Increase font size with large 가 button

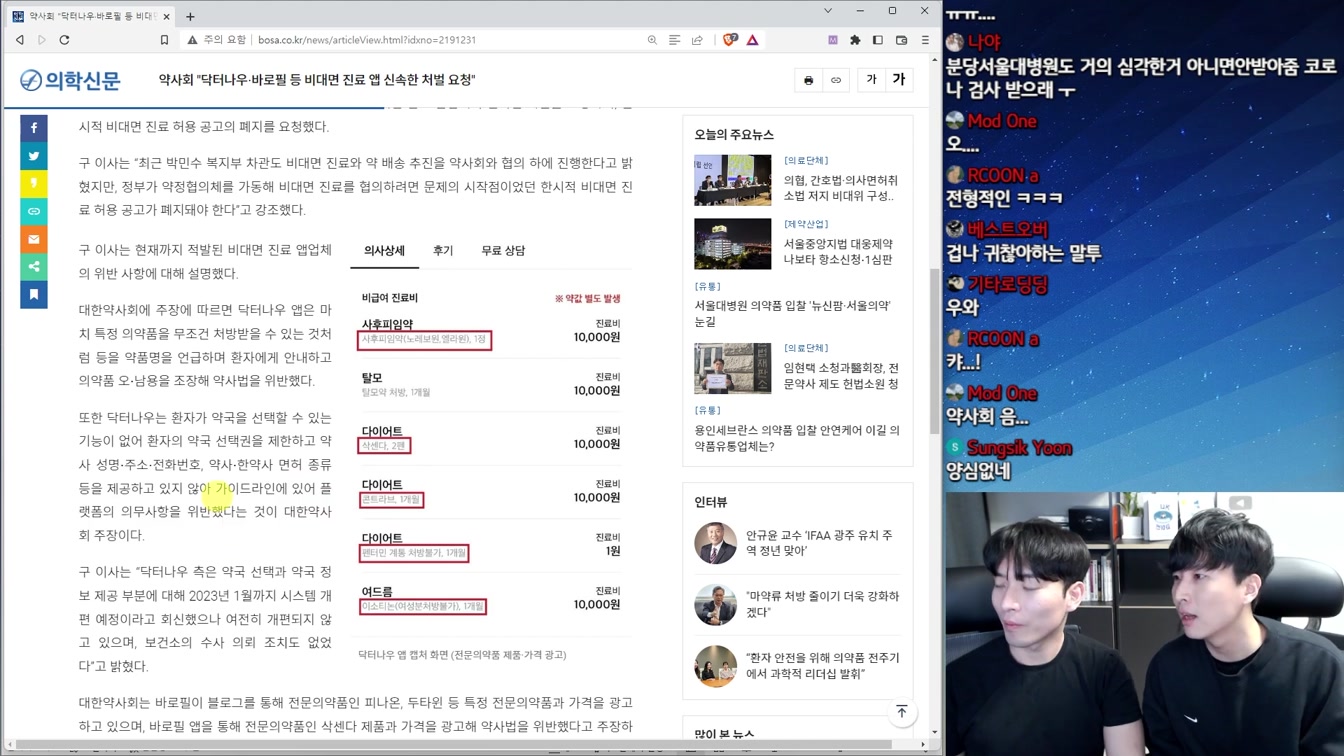pos(899,80)
